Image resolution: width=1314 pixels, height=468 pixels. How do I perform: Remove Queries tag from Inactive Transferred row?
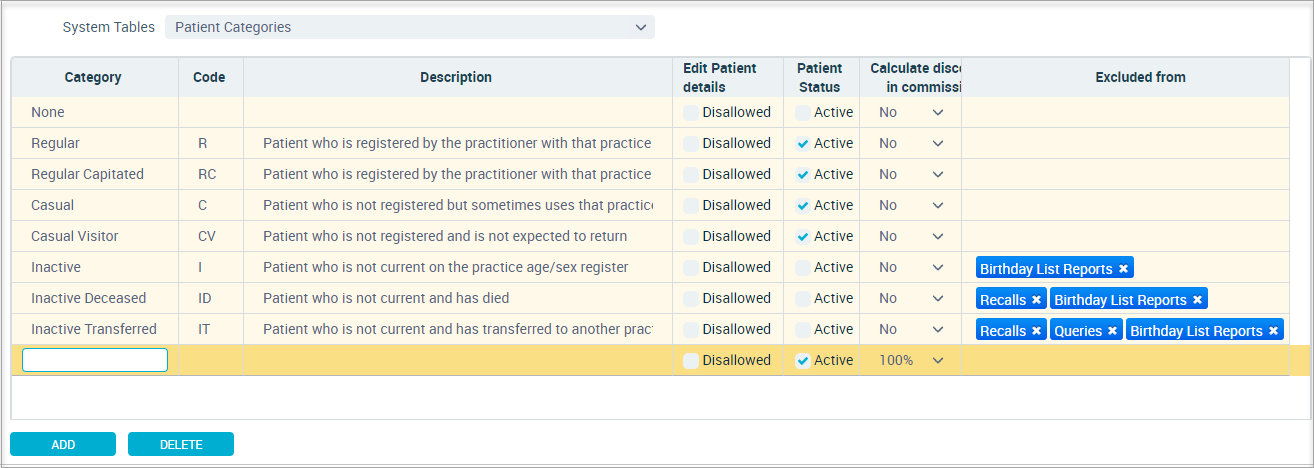click(x=1112, y=331)
